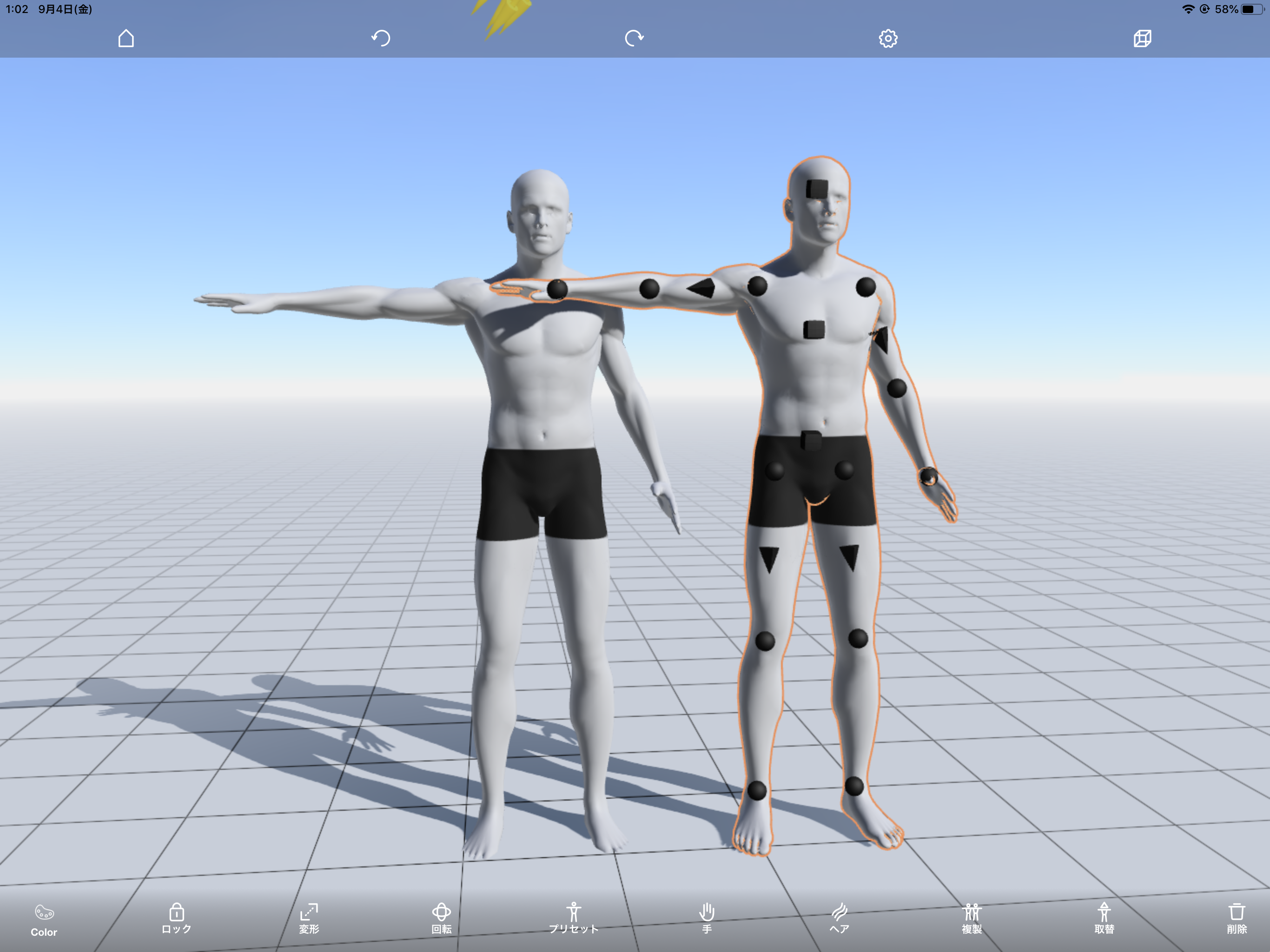Tap the 1:02 clock in status bar
Viewport: 1270px width, 952px height.
click(x=17, y=9)
